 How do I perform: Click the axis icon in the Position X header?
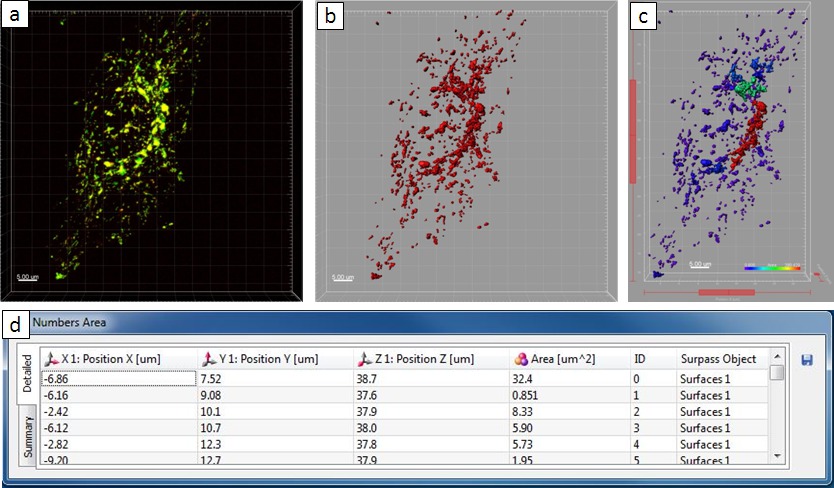[x=52, y=359]
